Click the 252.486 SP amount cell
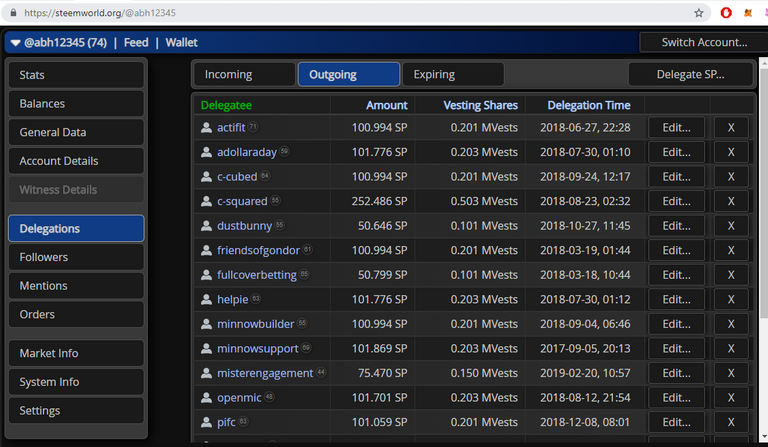Screen dimensions: 768x447 (x=379, y=201)
